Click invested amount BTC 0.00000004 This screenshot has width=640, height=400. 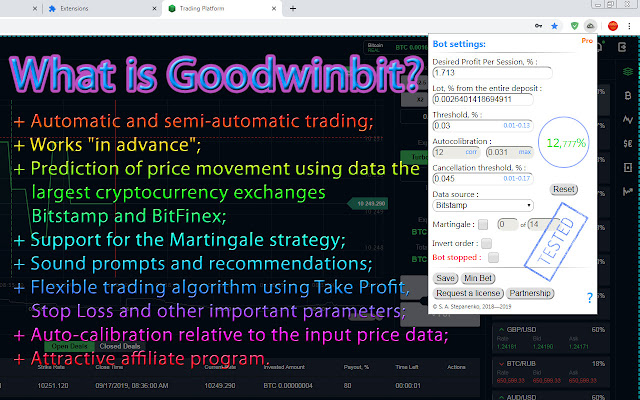point(288,386)
